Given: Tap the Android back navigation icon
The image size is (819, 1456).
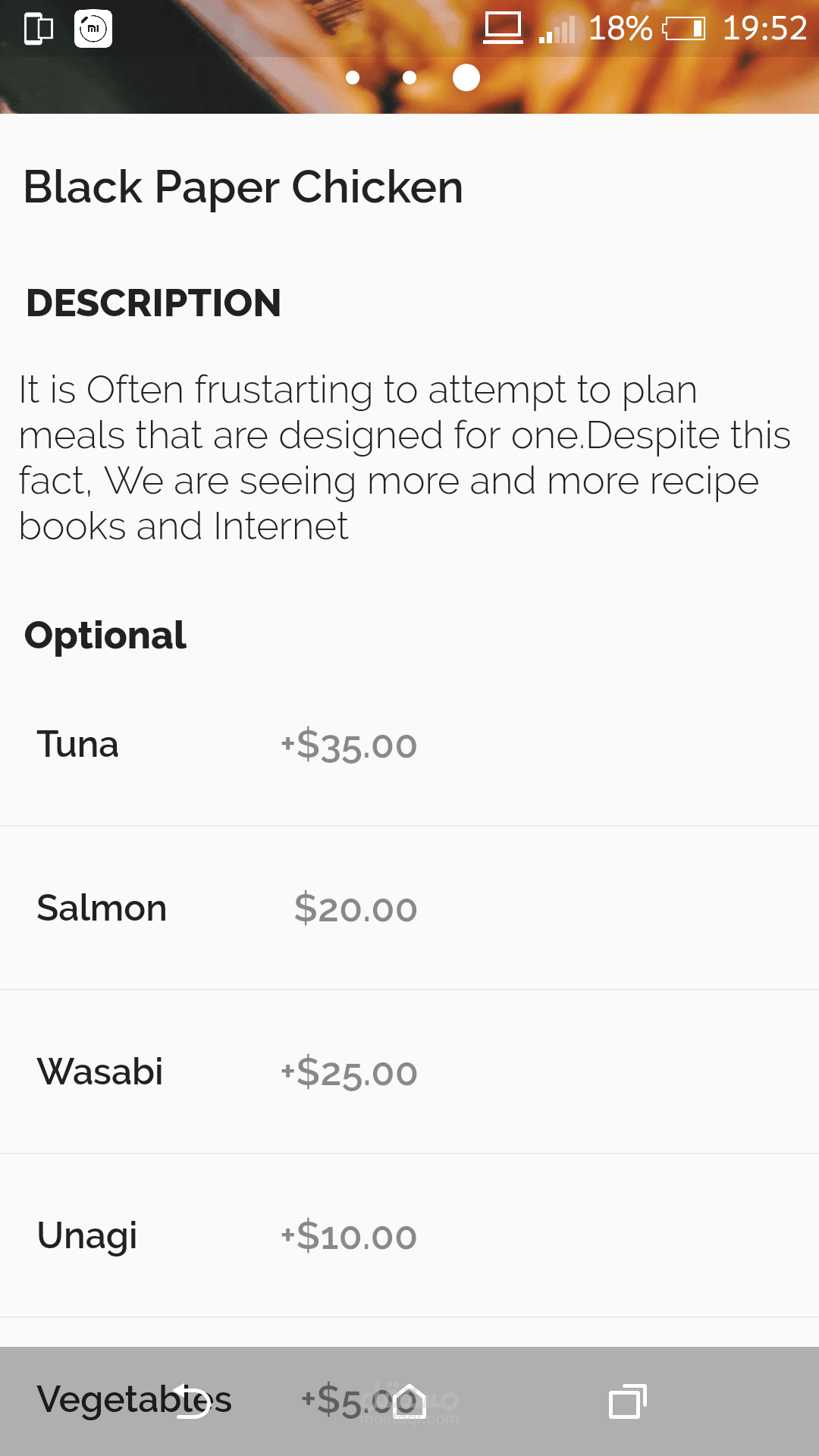Looking at the screenshot, I should click(194, 1401).
